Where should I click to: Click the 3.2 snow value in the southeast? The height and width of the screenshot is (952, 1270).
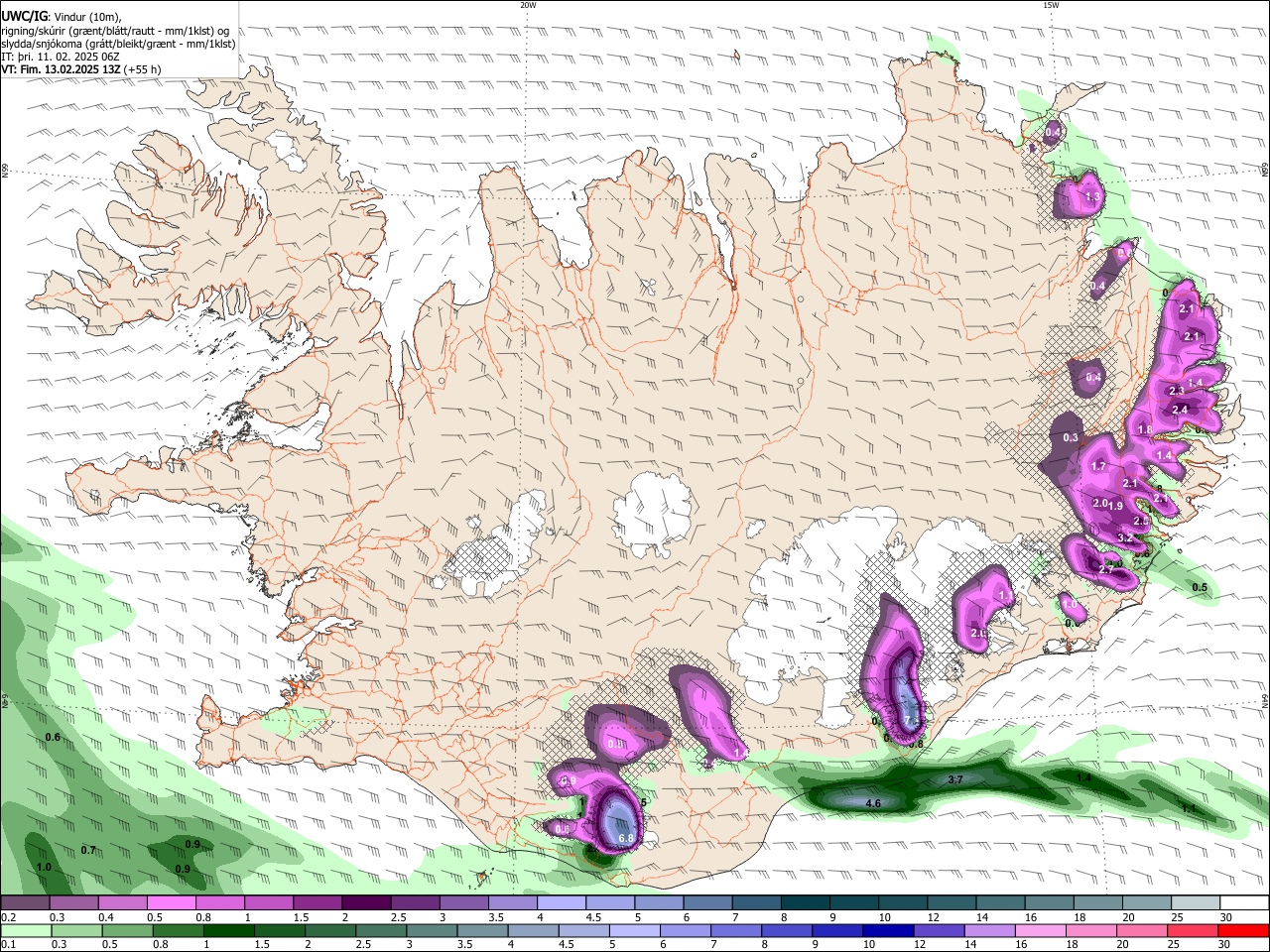click(1125, 537)
